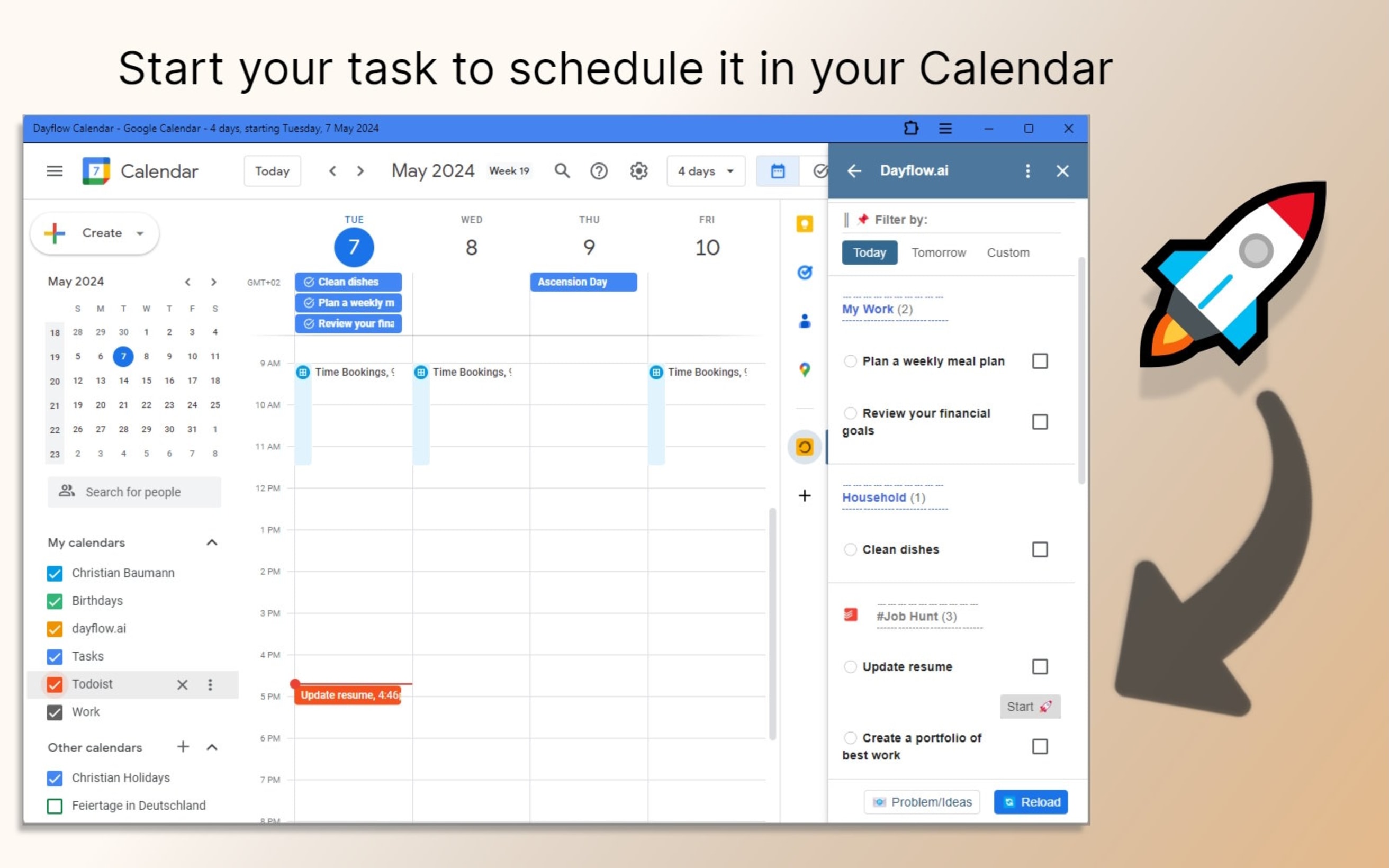The height and width of the screenshot is (868, 1389).
Task: Toggle checkbox for Update resume task
Action: point(1039,666)
